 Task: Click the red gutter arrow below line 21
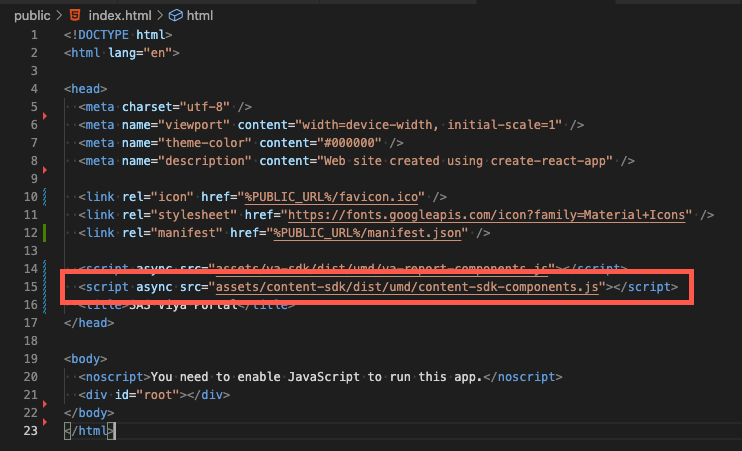tap(45, 405)
